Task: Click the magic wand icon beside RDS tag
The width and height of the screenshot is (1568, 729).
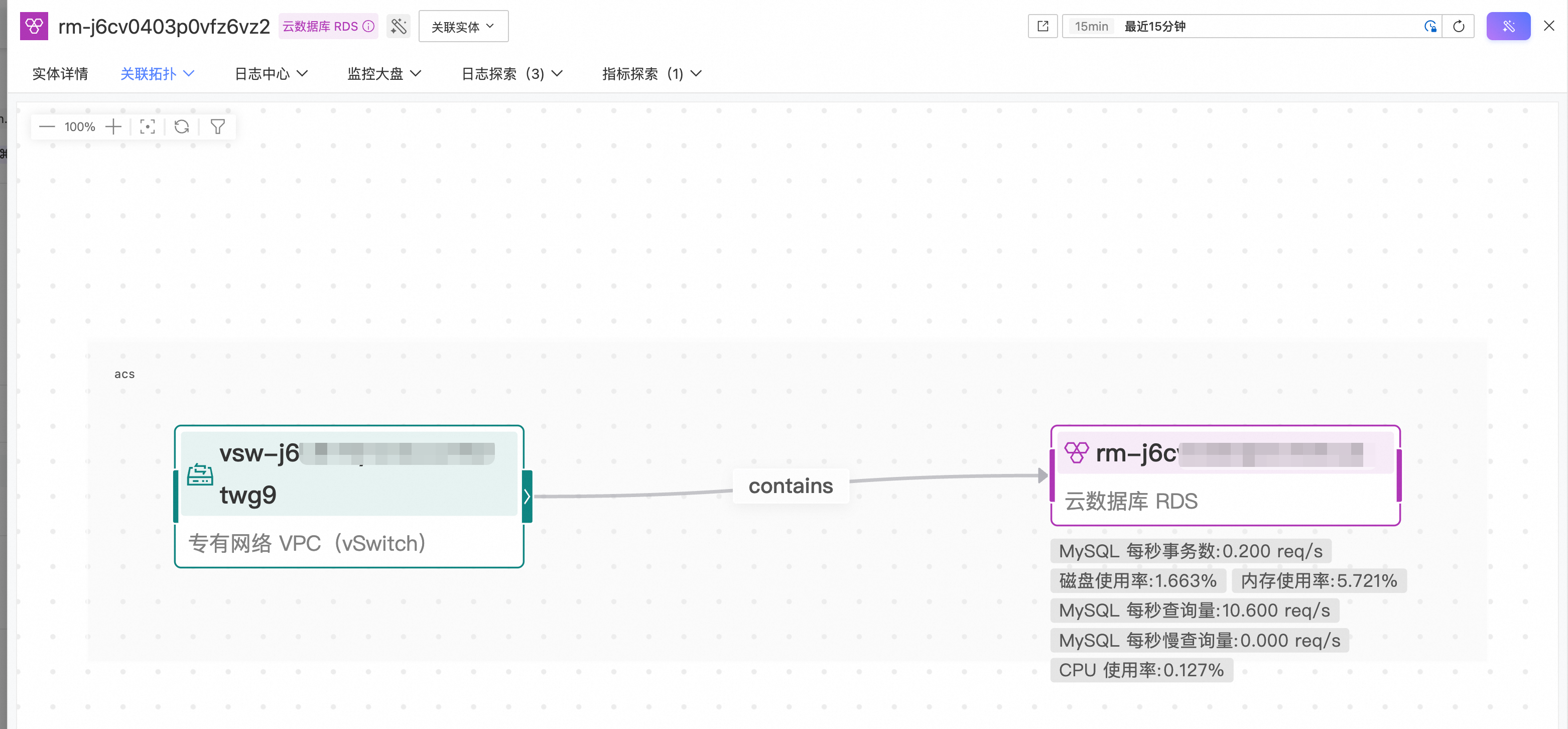Action: pos(399,26)
